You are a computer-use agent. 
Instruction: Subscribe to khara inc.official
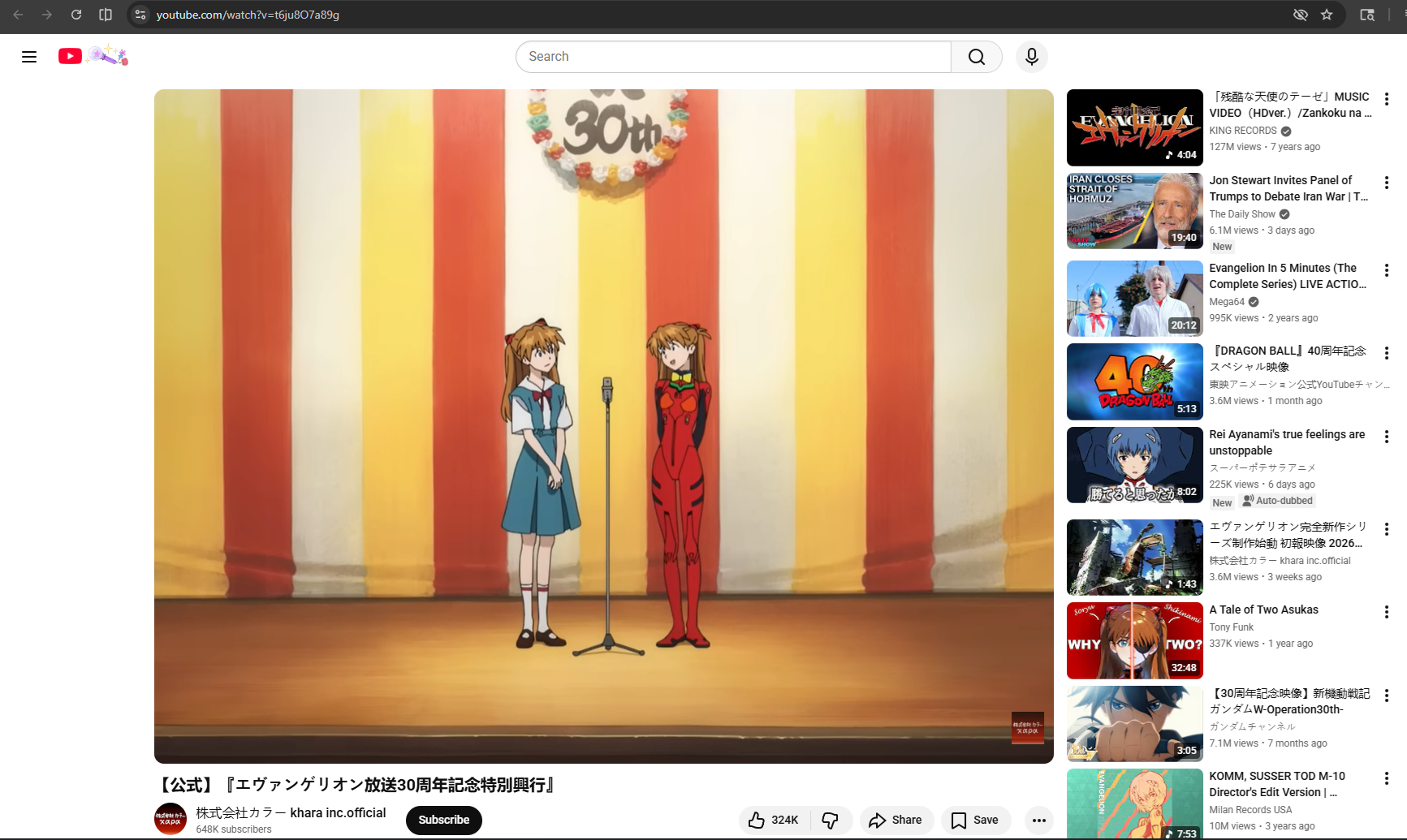point(444,820)
